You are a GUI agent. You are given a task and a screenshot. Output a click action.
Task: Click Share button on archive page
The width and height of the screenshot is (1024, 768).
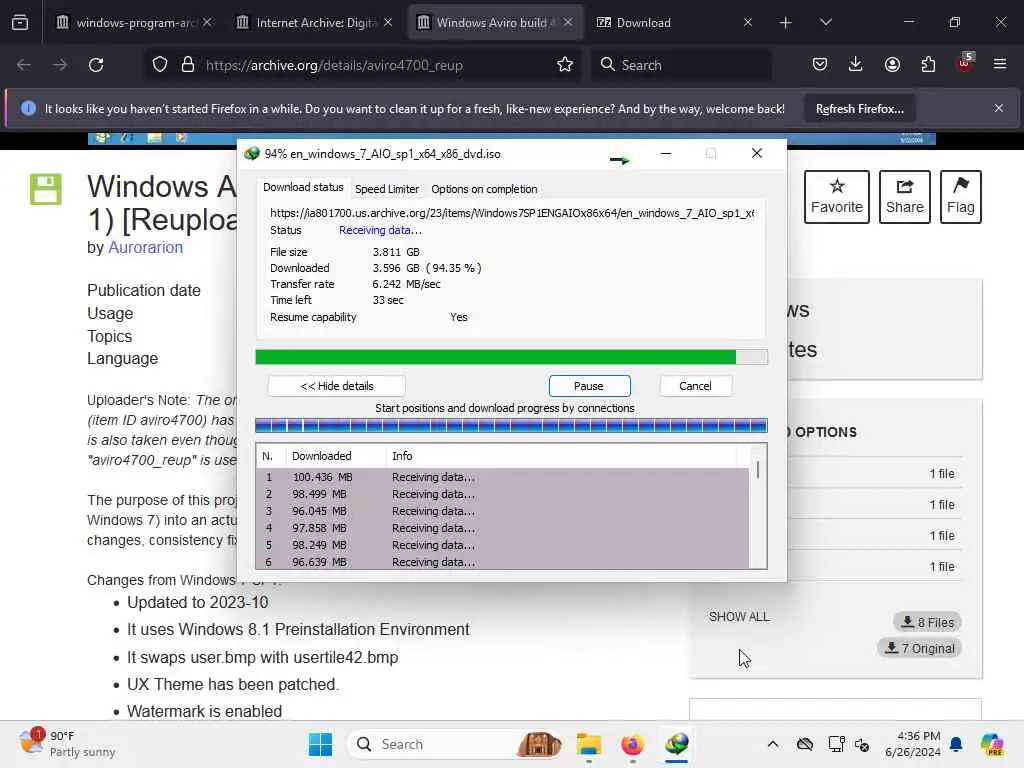(904, 197)
